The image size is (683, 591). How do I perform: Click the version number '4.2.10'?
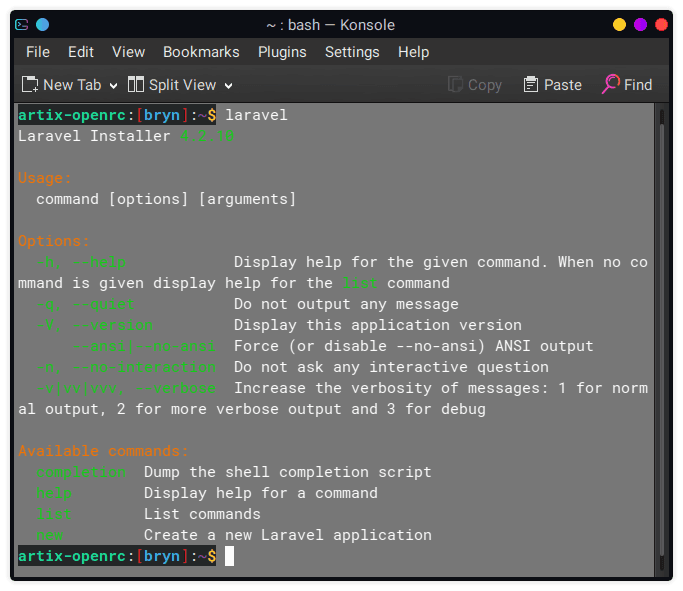pos(207,136)
